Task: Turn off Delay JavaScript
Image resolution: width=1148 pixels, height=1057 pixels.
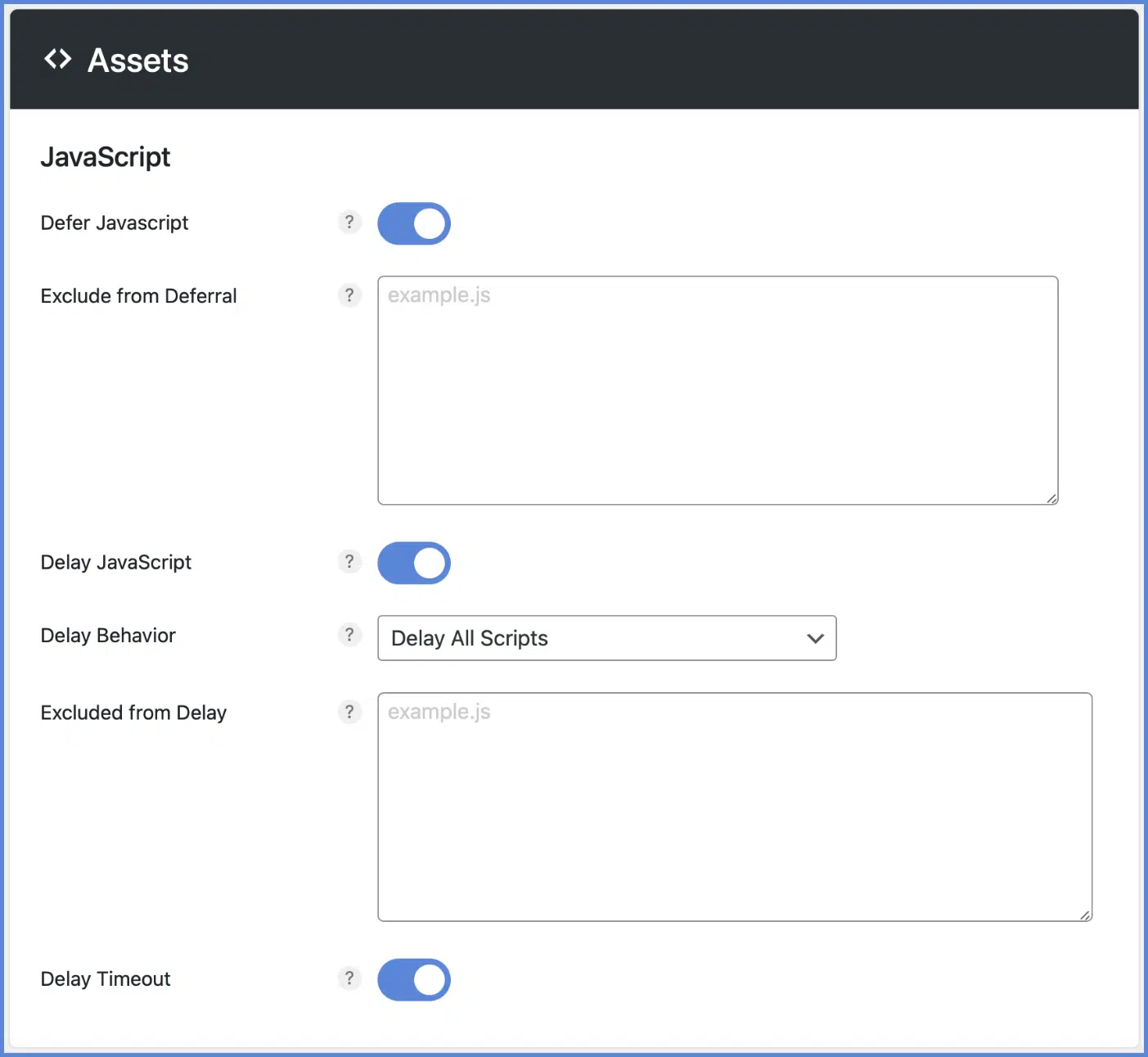Action: (x=413, y=563)
